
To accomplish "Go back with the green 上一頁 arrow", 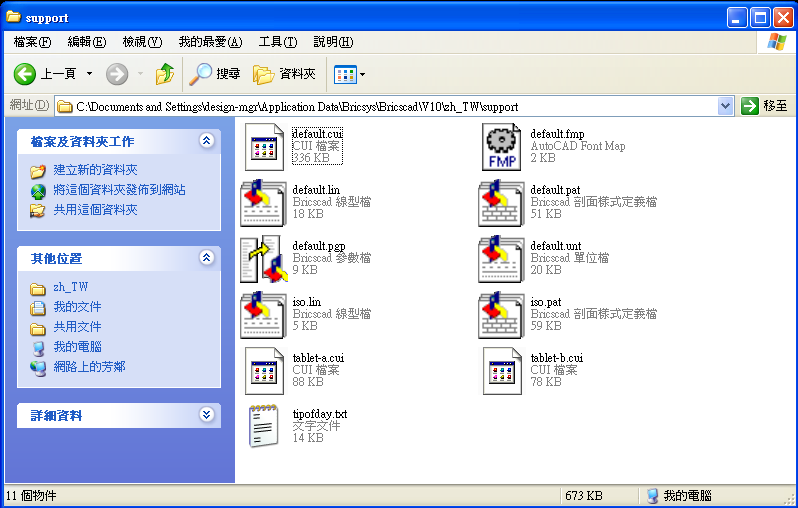I will tap(24, 74).
